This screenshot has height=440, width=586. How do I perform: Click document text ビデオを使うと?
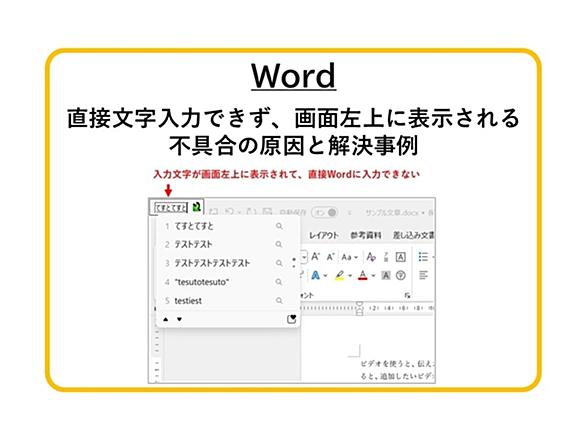(386, 363)
